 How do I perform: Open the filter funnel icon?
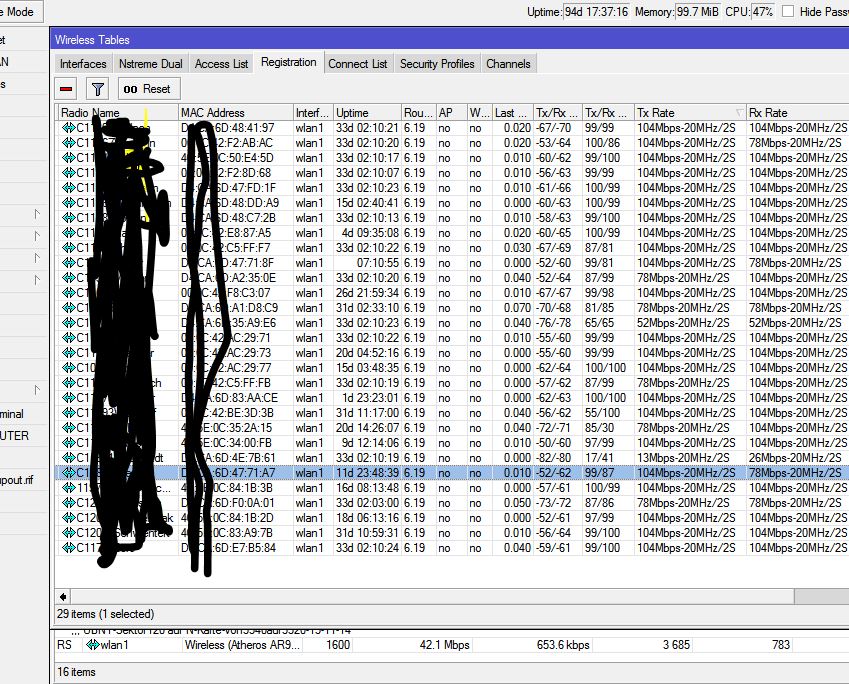(x=97, y=89)
